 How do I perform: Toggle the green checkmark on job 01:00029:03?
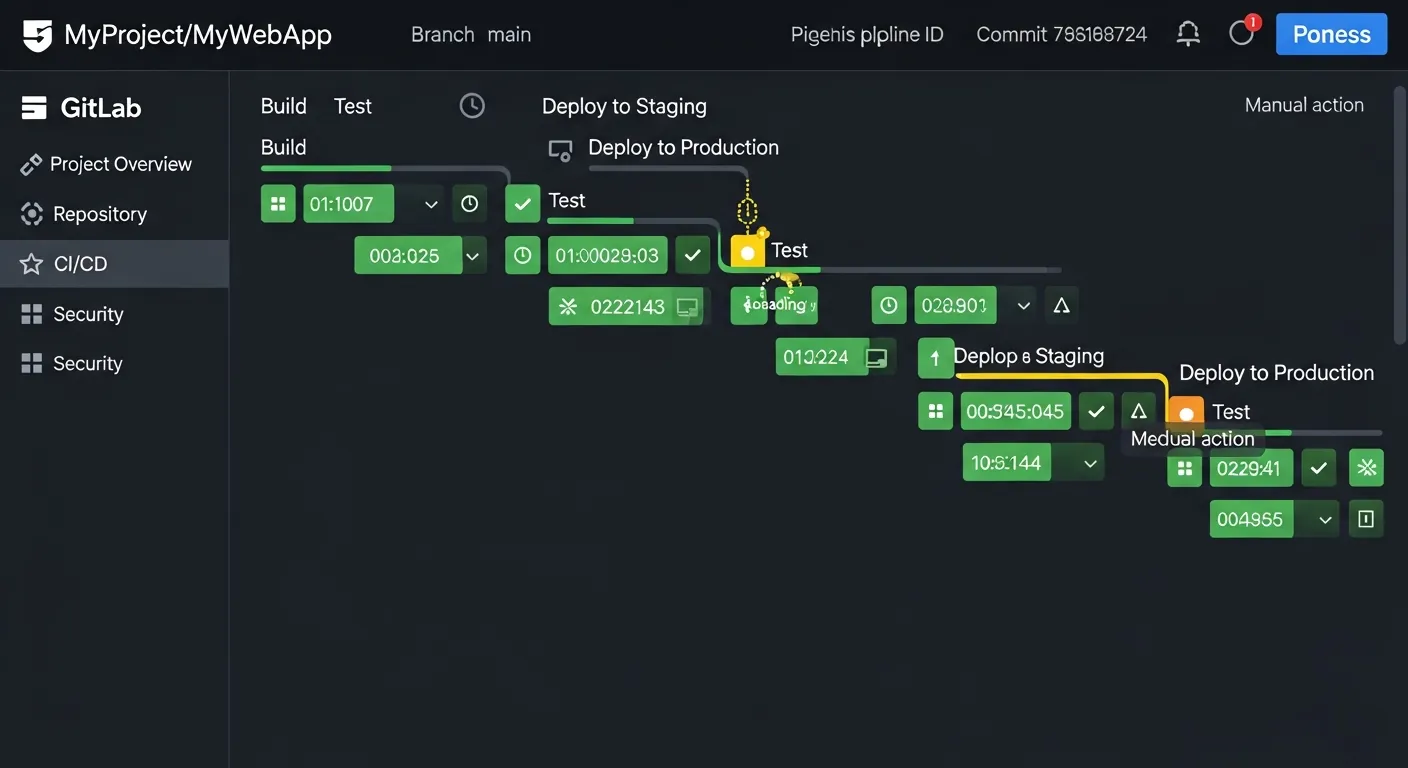coord(692,255)
